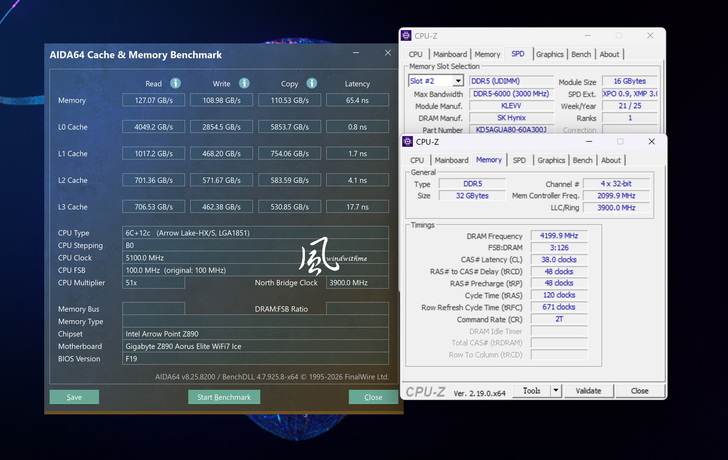Click the Validate button in CPU-Z
Screen dimensions: 728x460
[588, 391]
